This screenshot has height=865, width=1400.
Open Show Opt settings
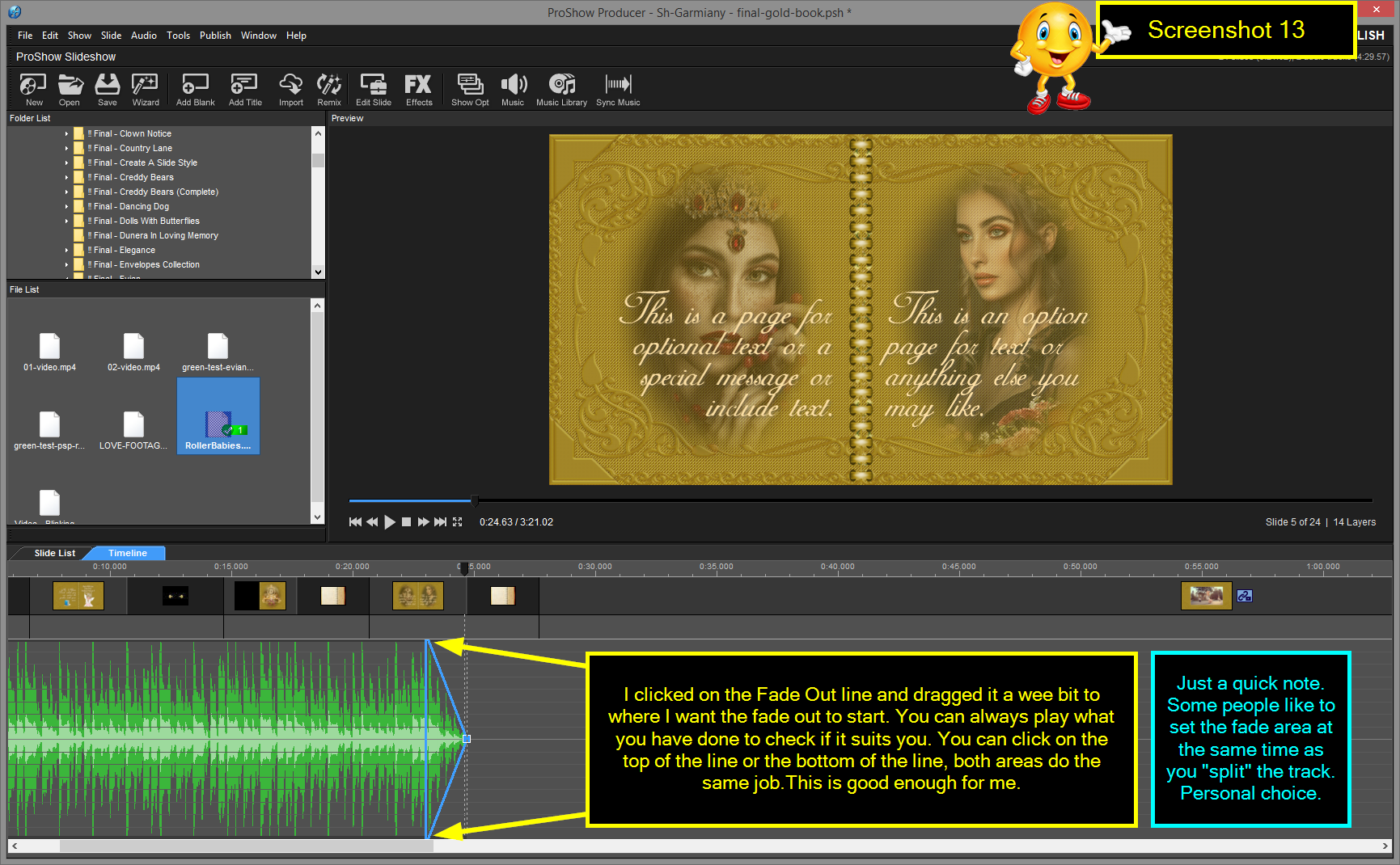tap(470, 90)
